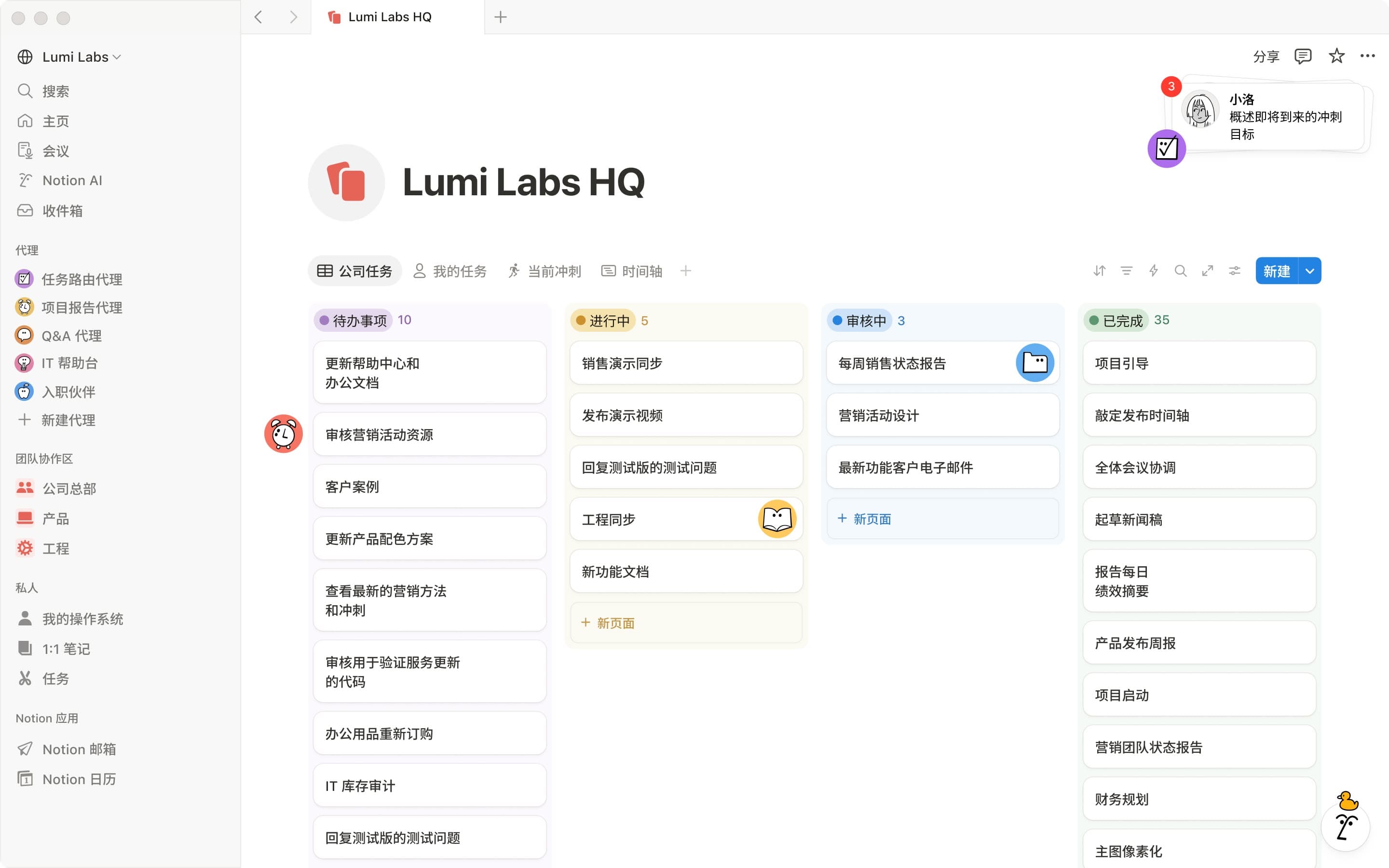Navigate back with left arrow

coord(259,17)
